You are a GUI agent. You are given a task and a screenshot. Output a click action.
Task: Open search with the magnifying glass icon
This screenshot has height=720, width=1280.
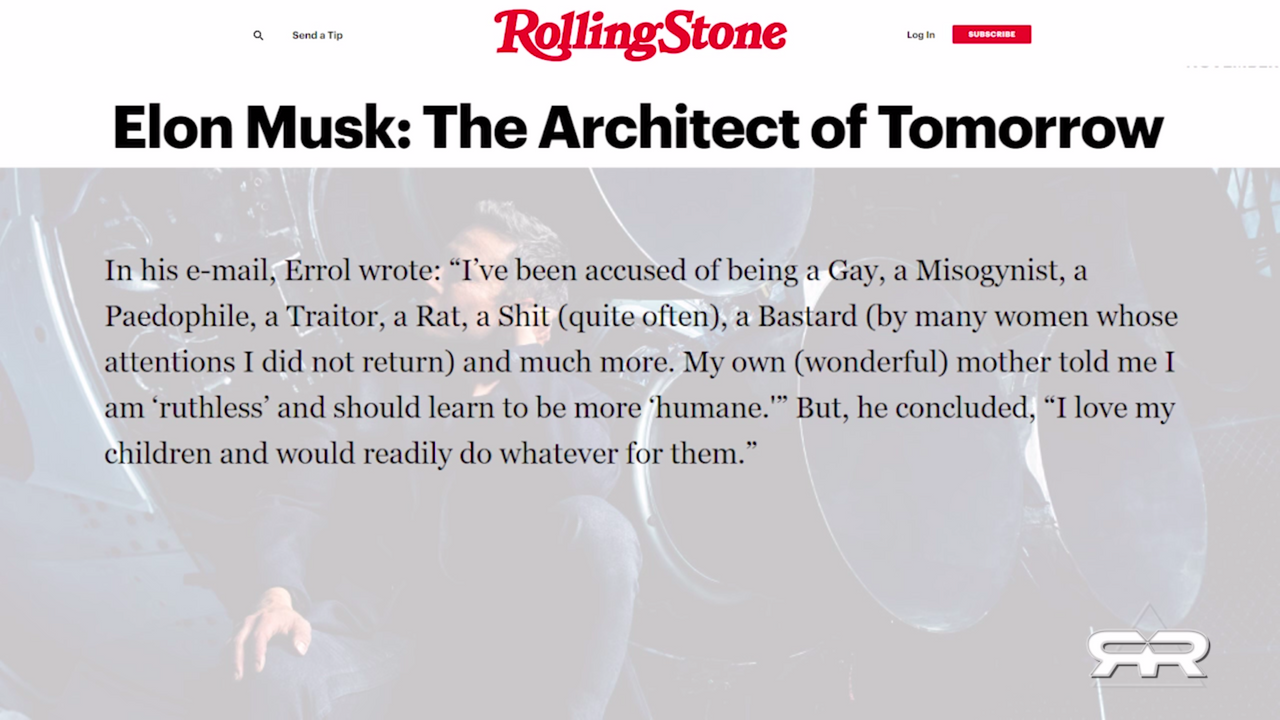tap(258, 35)
